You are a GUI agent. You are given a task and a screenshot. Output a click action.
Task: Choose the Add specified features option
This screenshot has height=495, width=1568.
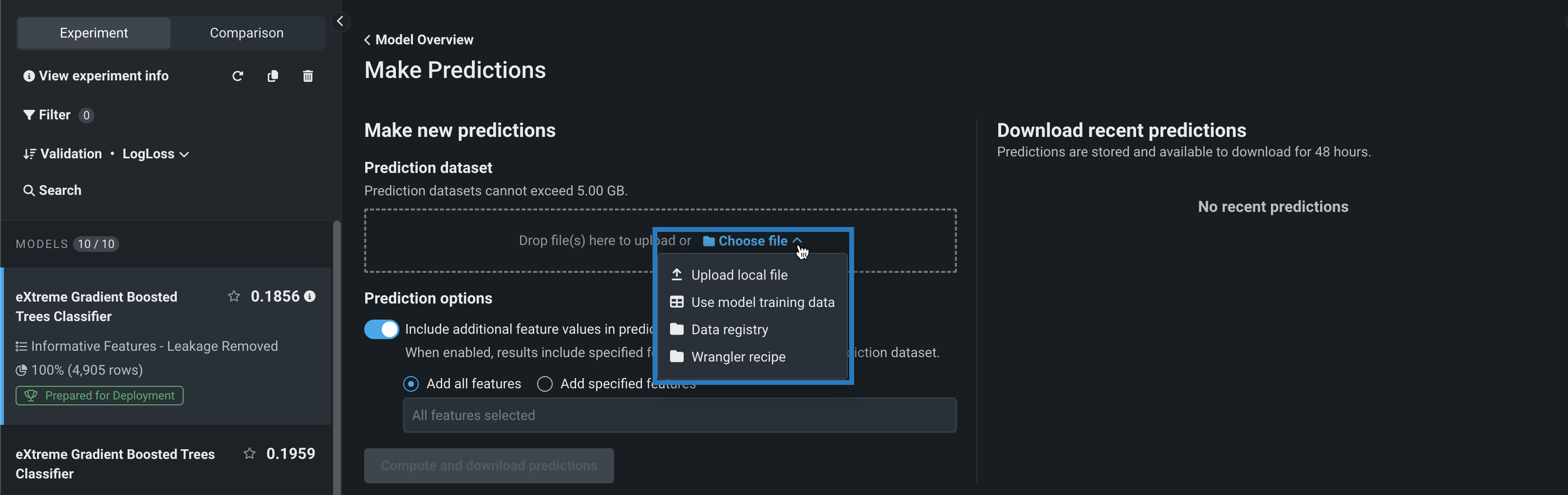(545, 384)
